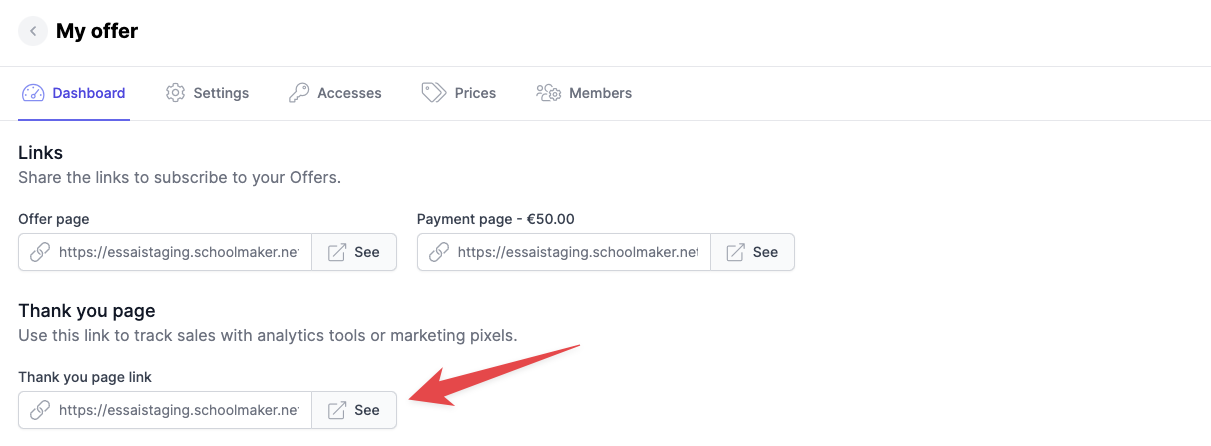
Task: Click the Prices tag icon
Action: (x=433, y=93)
